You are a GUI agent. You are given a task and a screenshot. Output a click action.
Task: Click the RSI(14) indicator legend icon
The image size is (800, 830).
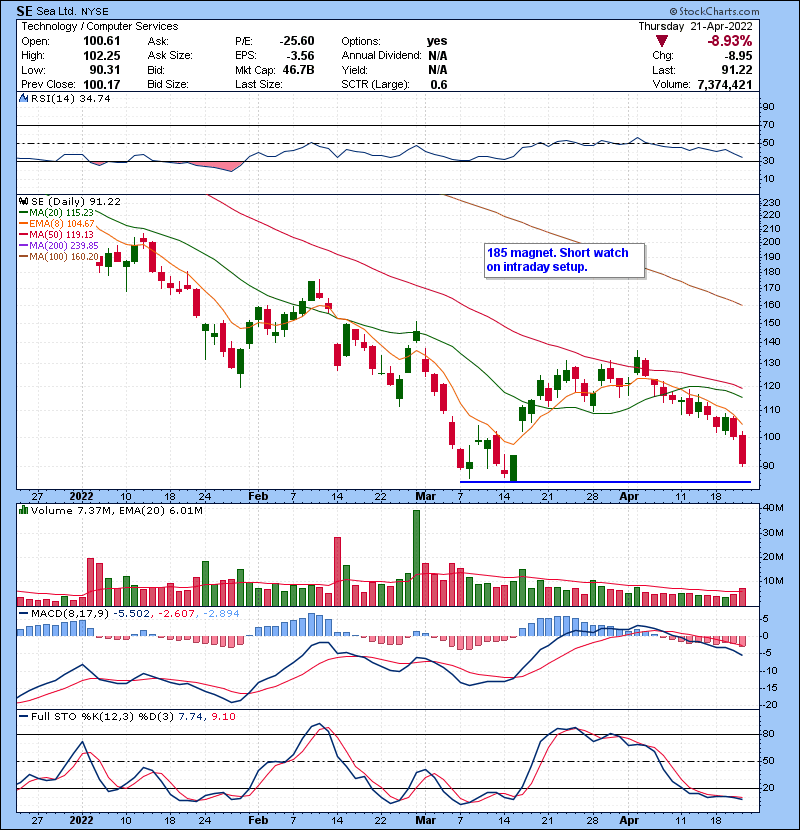[x=23, y=98]
